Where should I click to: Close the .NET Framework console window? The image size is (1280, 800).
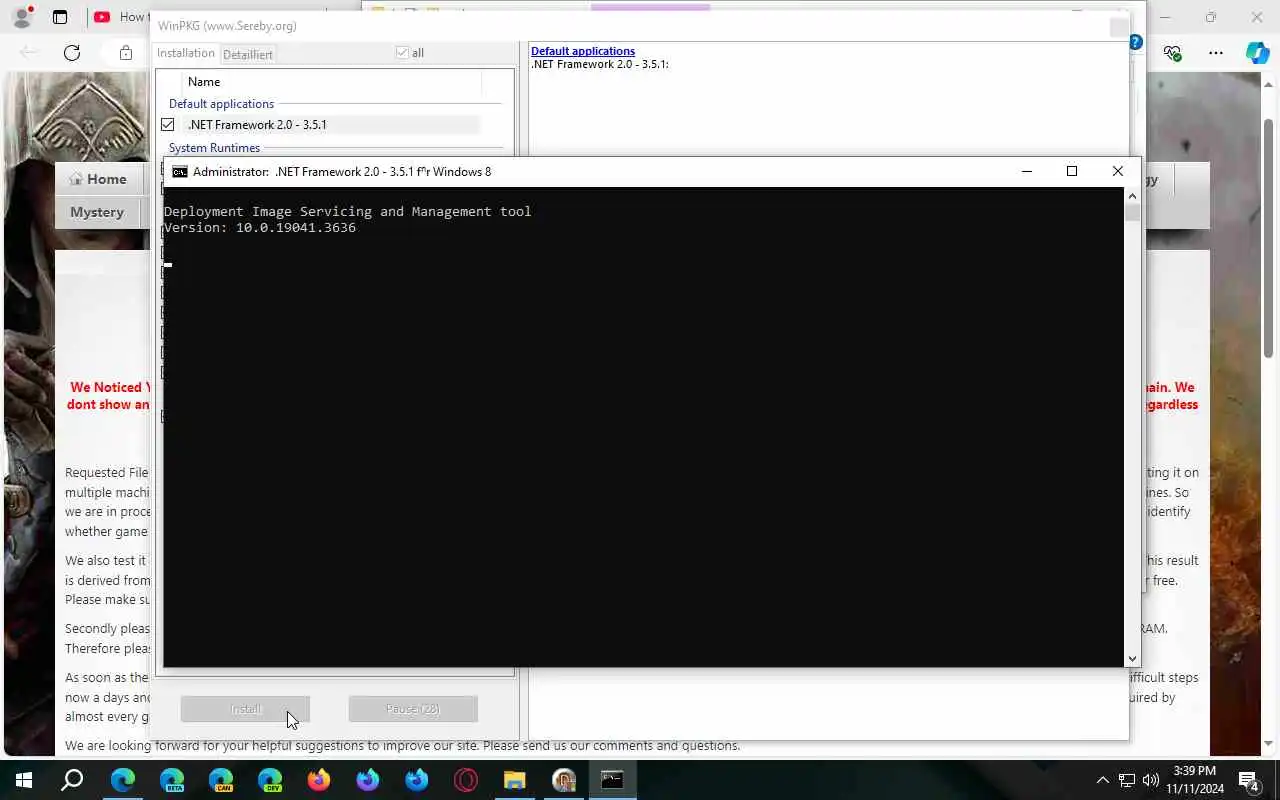point(1118,172)
